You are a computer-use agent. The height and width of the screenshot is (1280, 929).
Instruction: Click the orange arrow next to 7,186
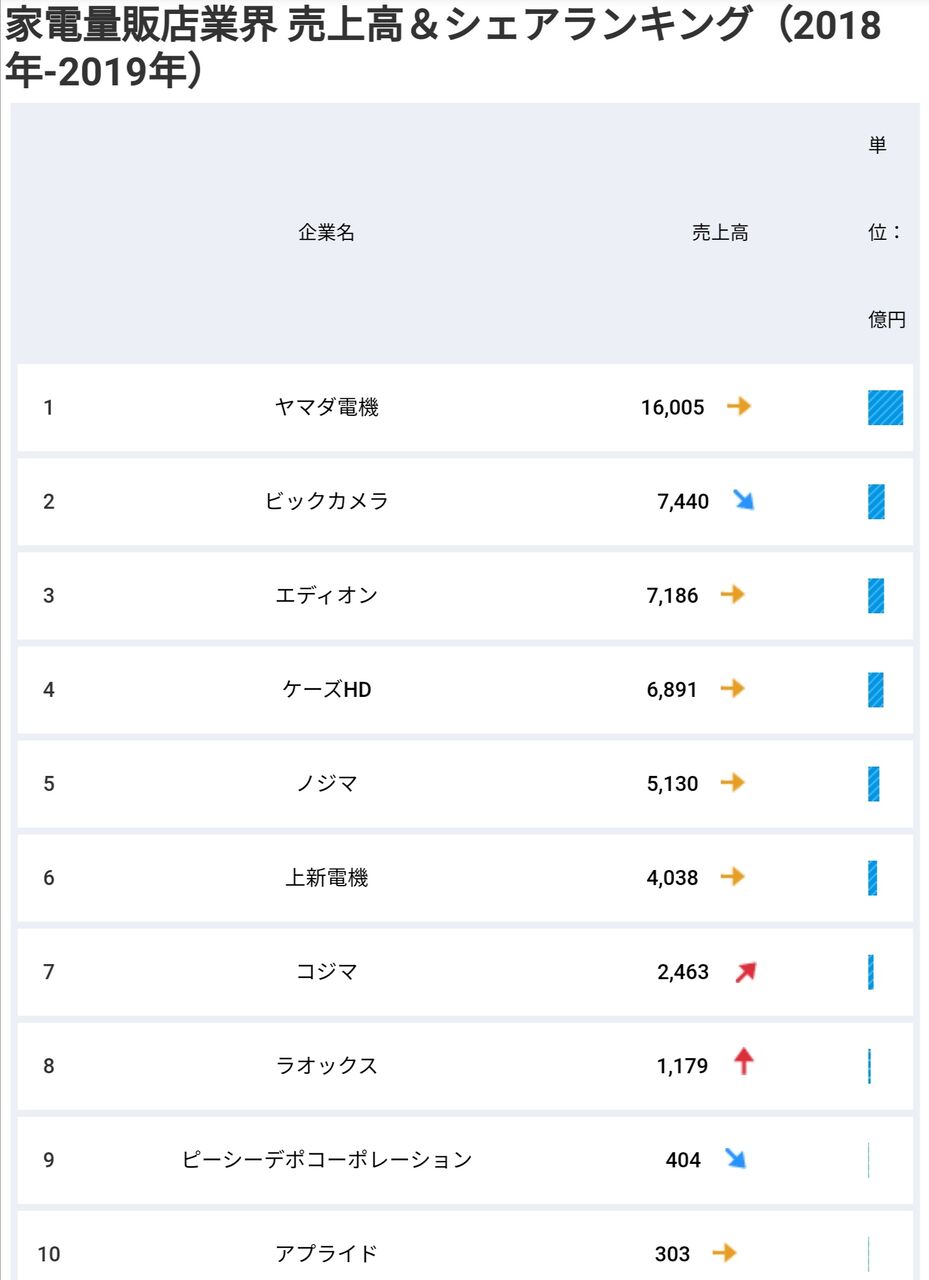point(733,595)
